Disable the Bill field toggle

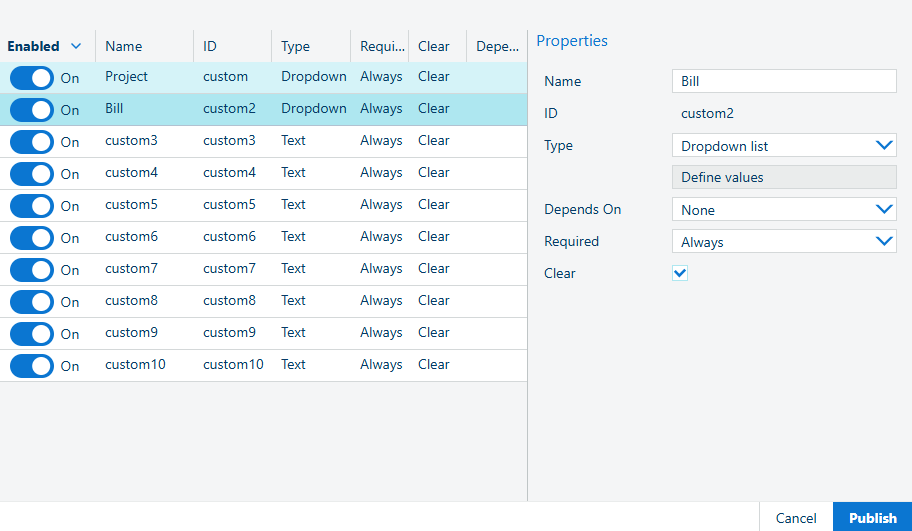click(x=31, y=110)
